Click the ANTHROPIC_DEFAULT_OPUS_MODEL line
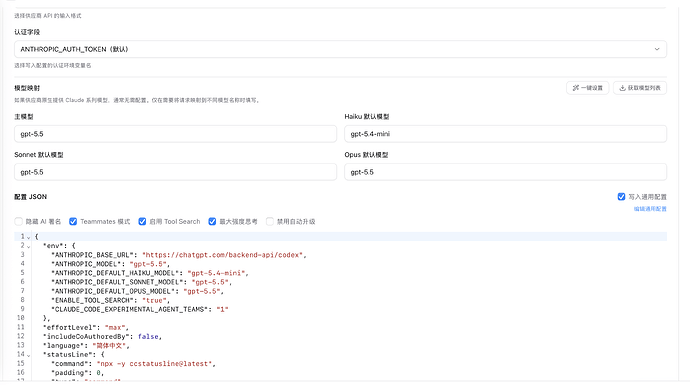This screenshot has height=385, width=690. point(137,291)
